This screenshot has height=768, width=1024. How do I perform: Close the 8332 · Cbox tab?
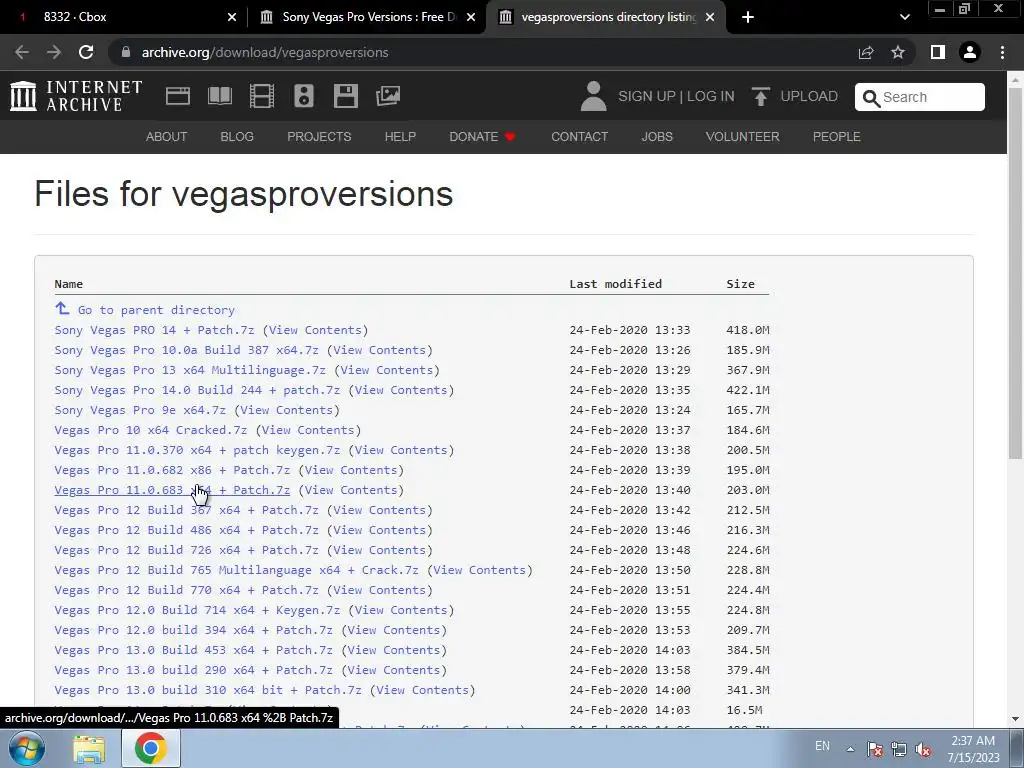232,17
